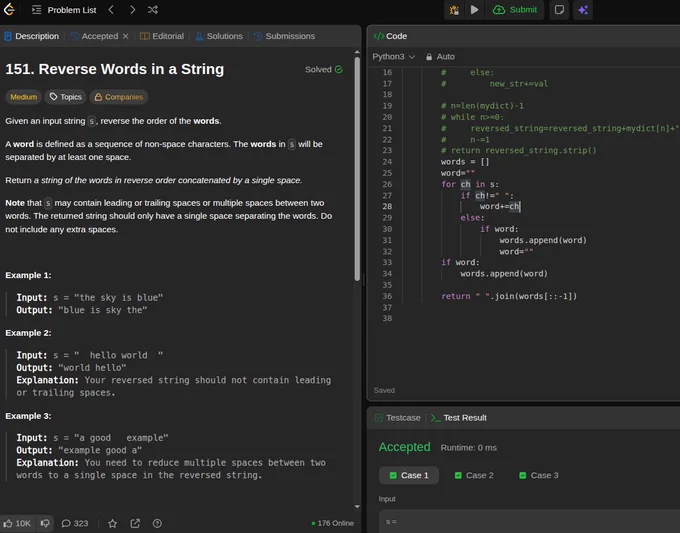Like the problem with thumbs-up icon

point(9,523)
